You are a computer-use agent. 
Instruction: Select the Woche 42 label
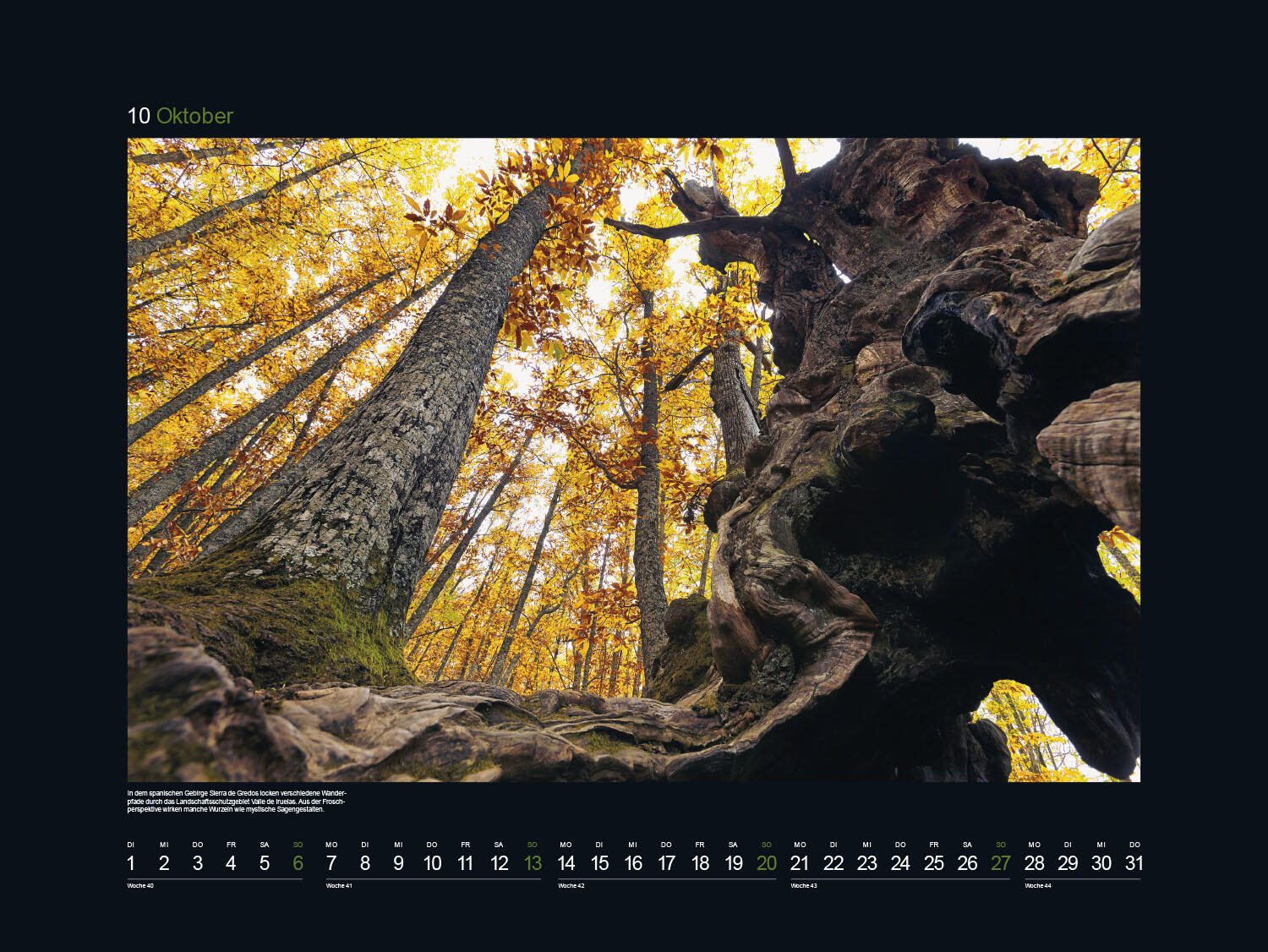(571, 886)
